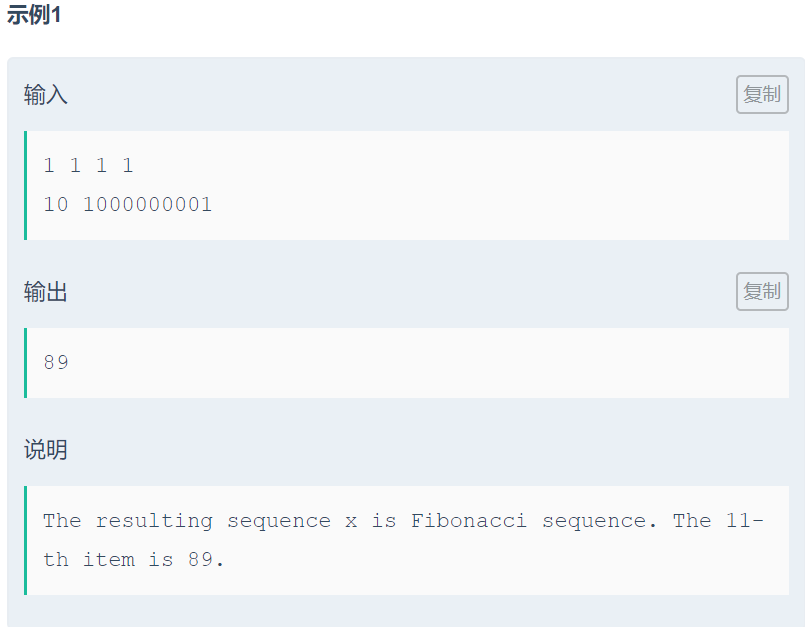Click the green bar beside the explanation block
Image resolution: width=805 pixels, height=627 pixels.
click(25, 540)
